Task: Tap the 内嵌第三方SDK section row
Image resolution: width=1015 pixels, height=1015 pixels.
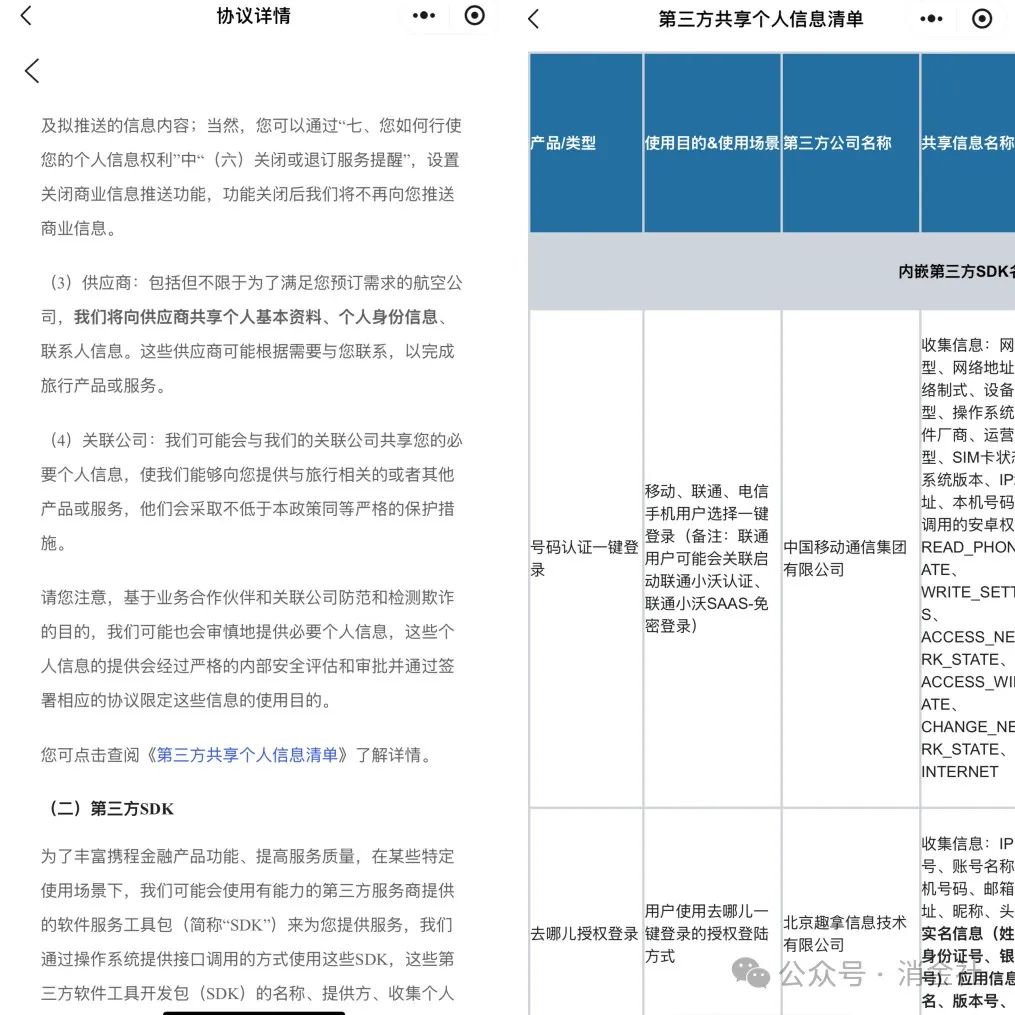Action: (x=772, y=271)
